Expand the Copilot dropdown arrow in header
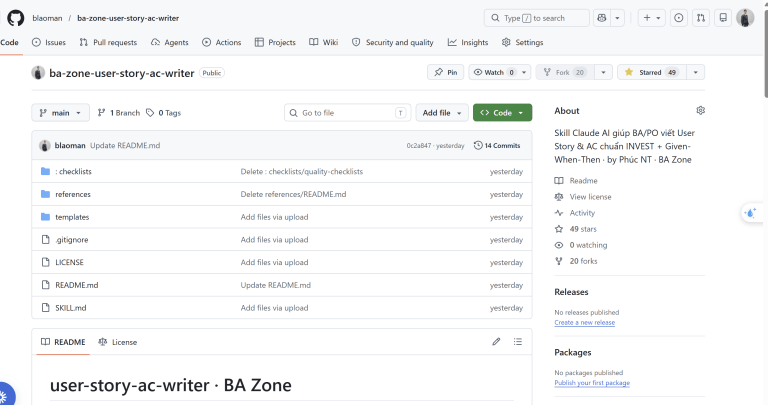 tap(617, 18)
